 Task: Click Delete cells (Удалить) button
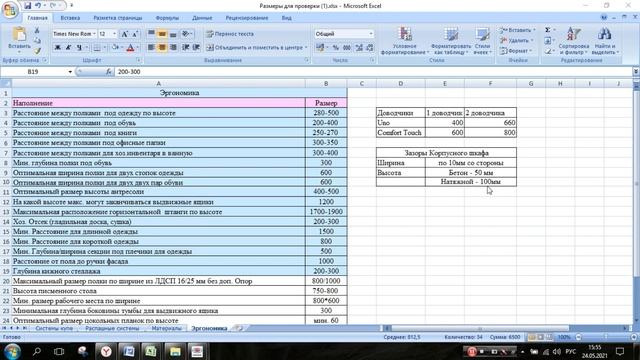pyautogui.click(x=517, y=40)
